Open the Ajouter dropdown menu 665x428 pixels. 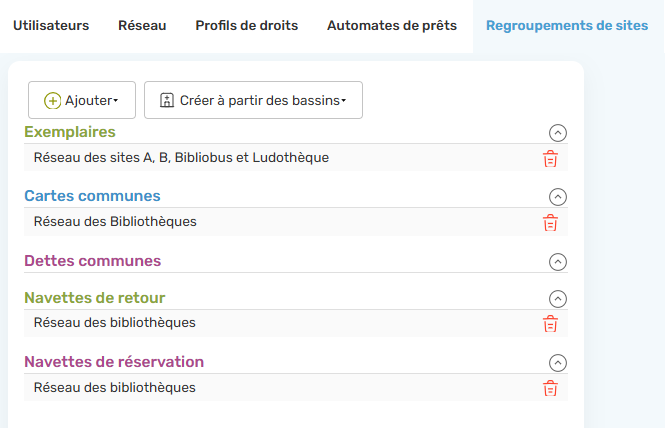[82, 100]
